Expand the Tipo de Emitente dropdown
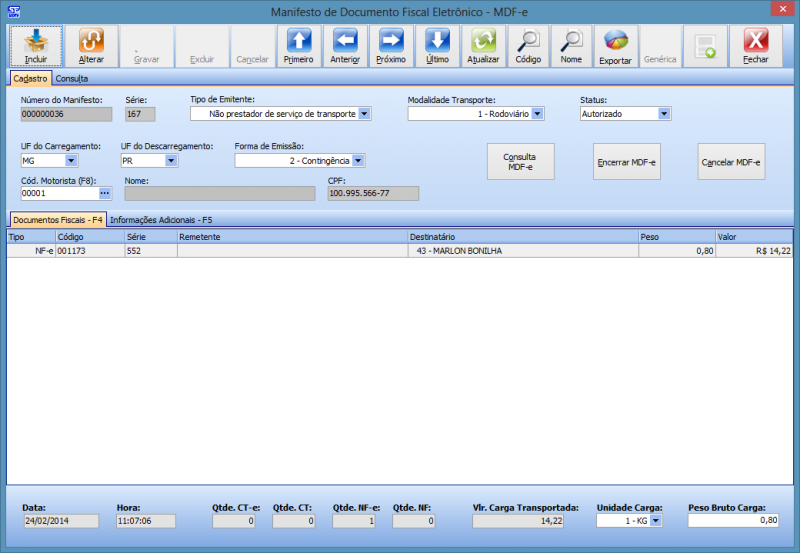The image size is (800, 553). pos(364,114)
